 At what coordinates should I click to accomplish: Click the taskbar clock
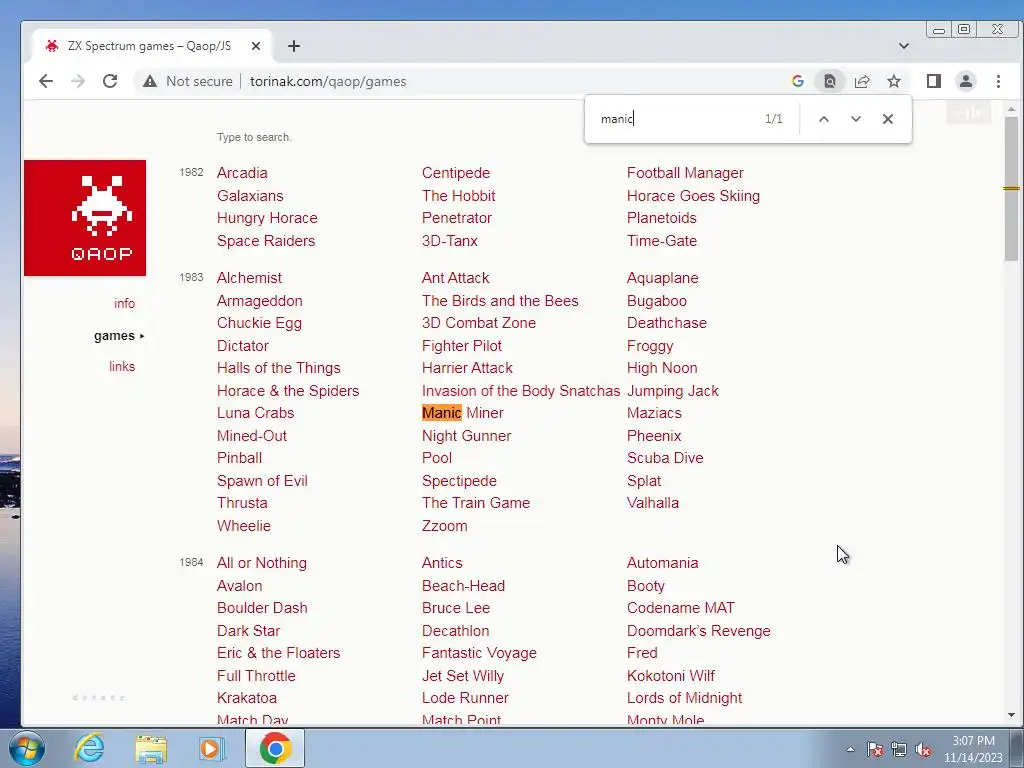point(973,749)
